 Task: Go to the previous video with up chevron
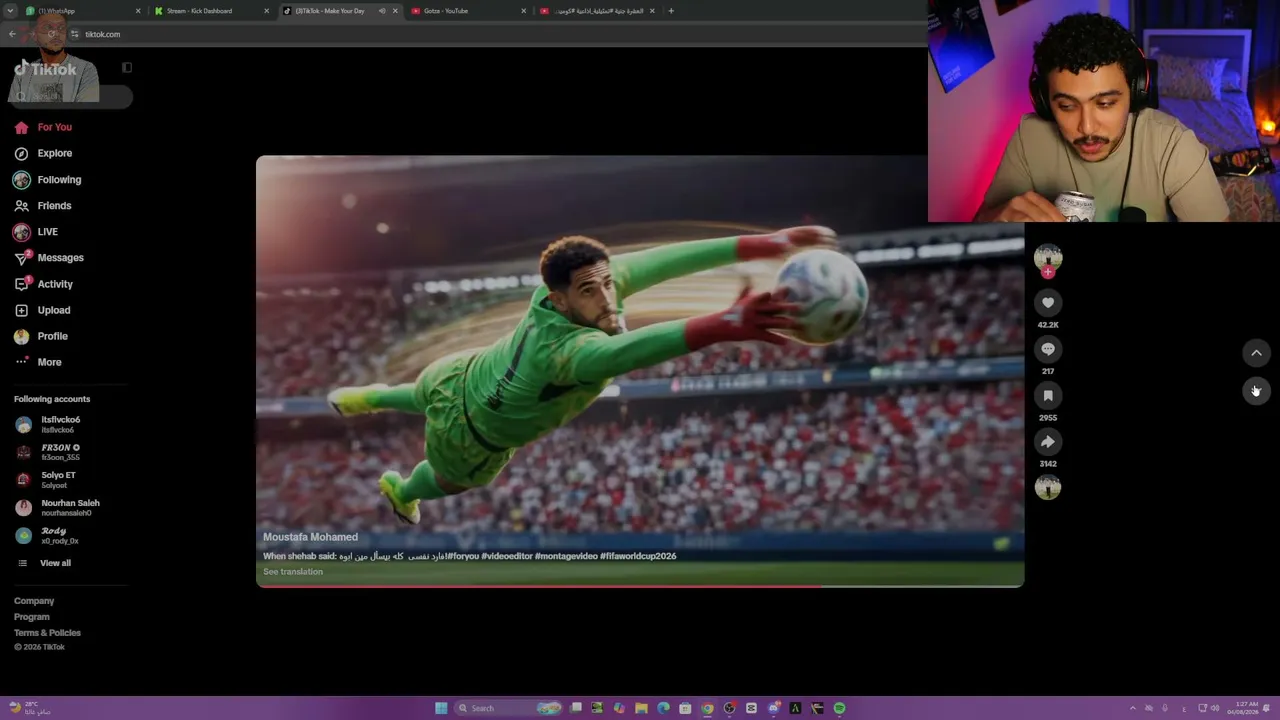click(1256, 352)
